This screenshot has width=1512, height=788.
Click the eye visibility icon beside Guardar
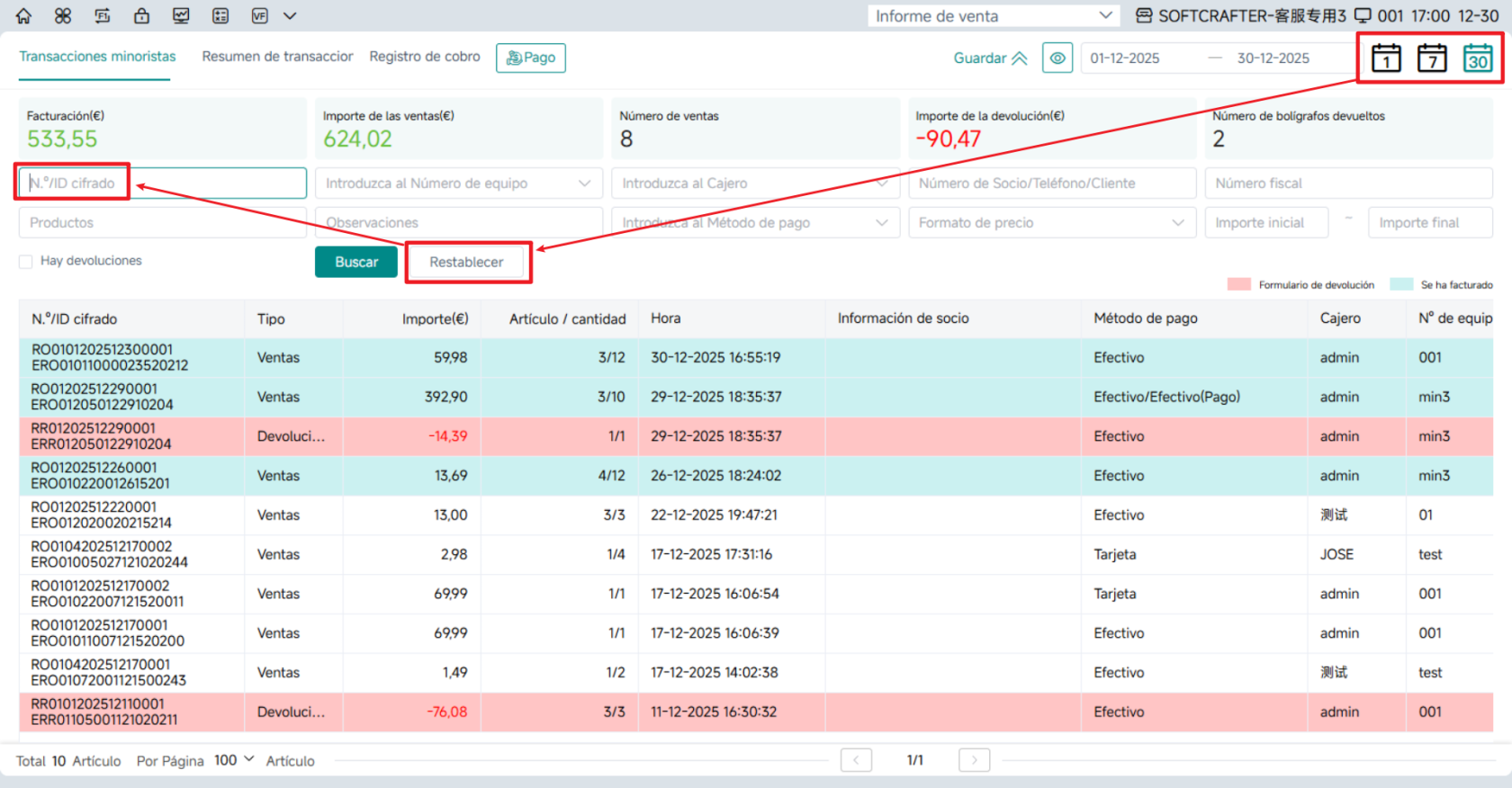coord(1057,58)
